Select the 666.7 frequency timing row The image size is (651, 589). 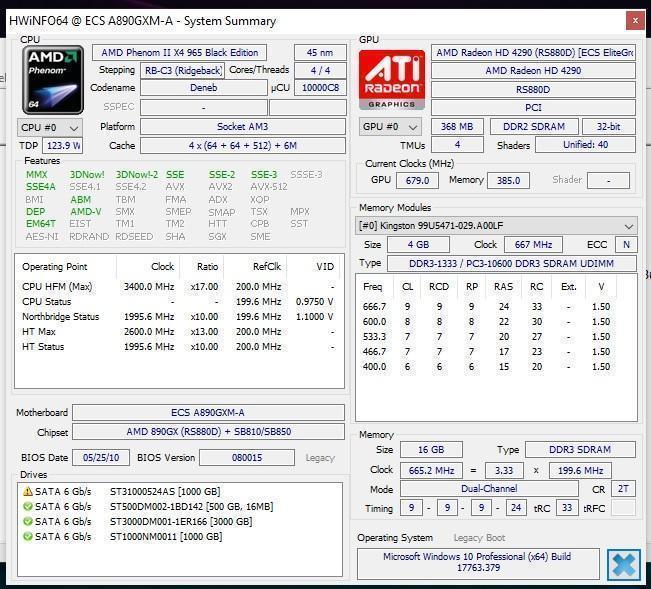(x=487, y=307)
